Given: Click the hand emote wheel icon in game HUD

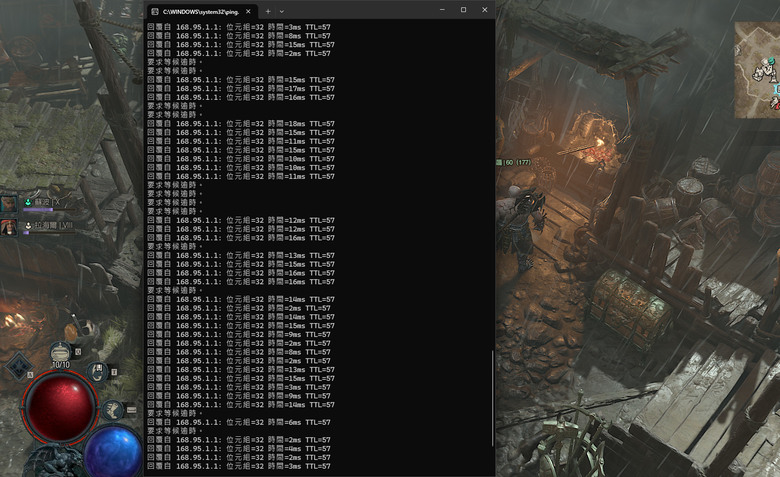Looking at the screenshot, I should [98, 372].
